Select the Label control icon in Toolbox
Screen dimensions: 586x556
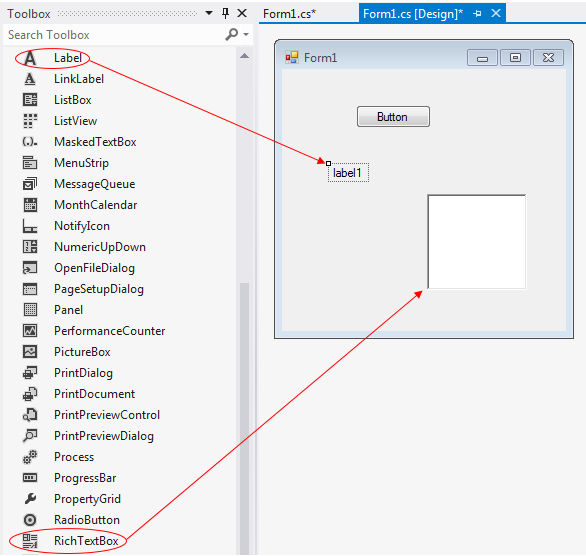[30, 58]
